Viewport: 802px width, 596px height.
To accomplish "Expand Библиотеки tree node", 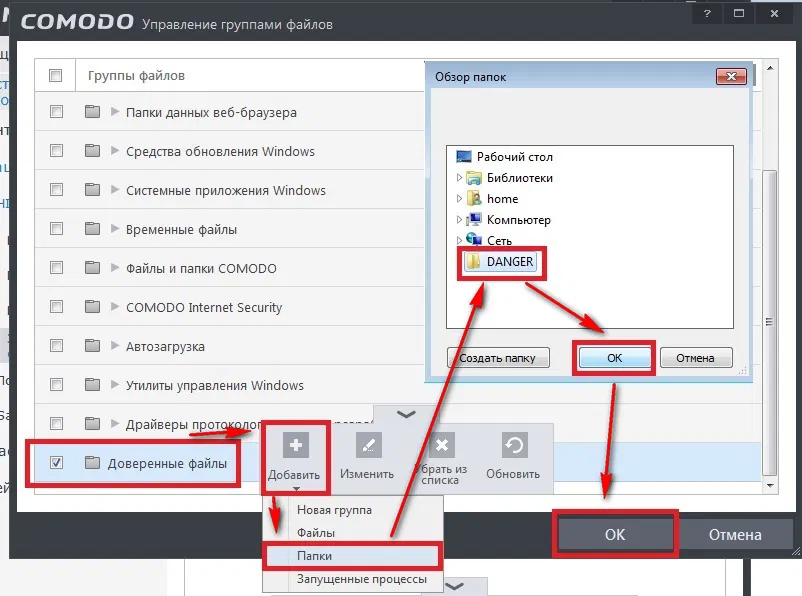I will pyautogui.click(x=459, y=178).
